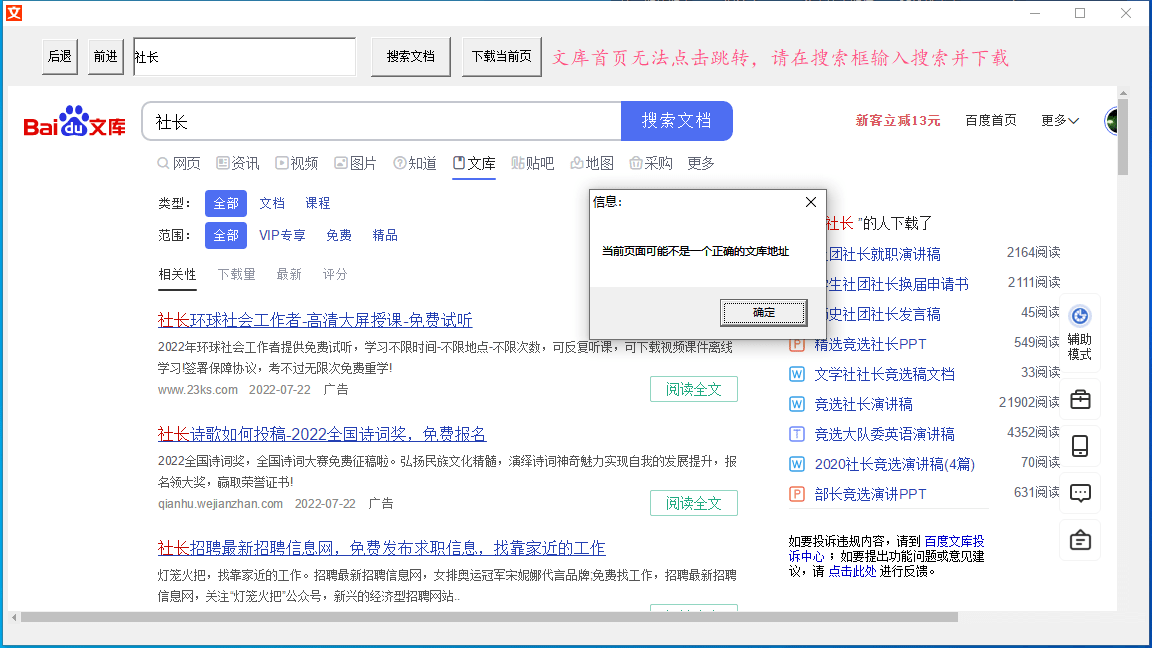Sort results by 相关性
Screen dimensions: 1152x648
coord(177,275)
